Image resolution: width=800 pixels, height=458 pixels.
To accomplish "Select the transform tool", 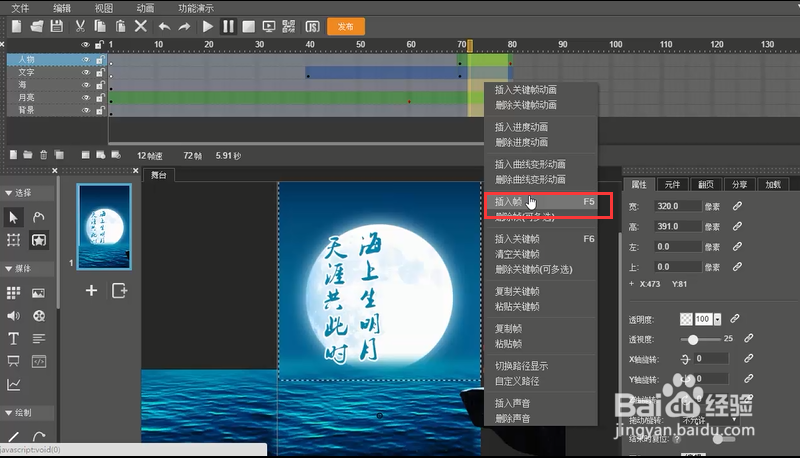I will point(13,240).
